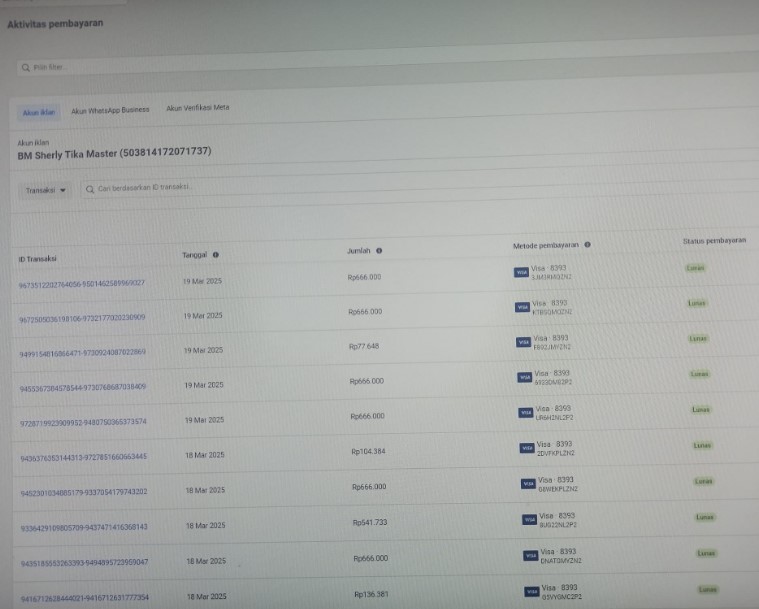Switch to Akun WhatsApp Business tab
Viewport: 759px width, 609px height.
[x=110, y=110]
